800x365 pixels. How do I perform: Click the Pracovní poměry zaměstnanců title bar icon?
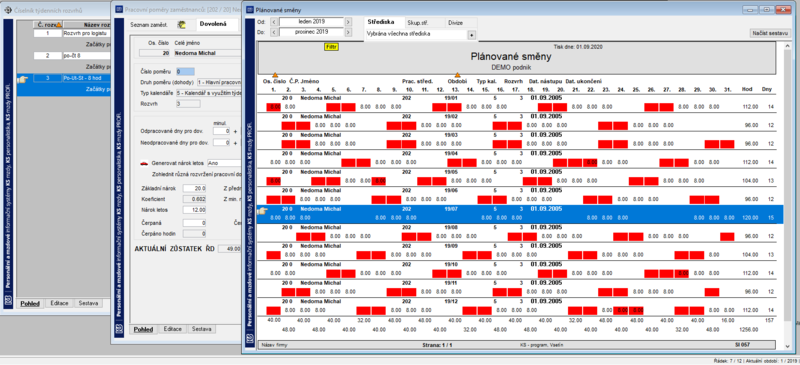point(119,9)
